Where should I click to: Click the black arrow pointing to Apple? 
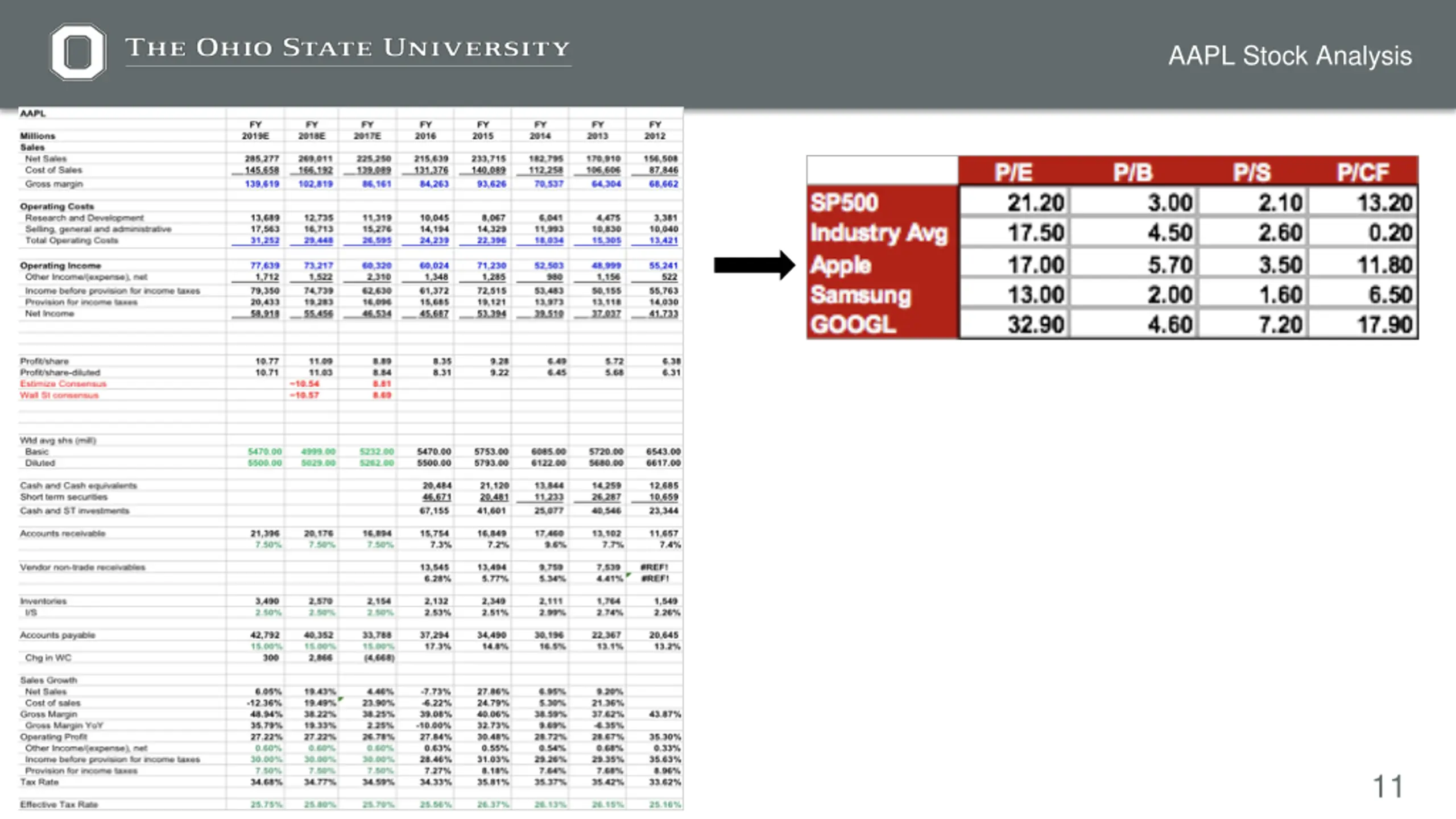pyautogui.click(x=754, y=265)
